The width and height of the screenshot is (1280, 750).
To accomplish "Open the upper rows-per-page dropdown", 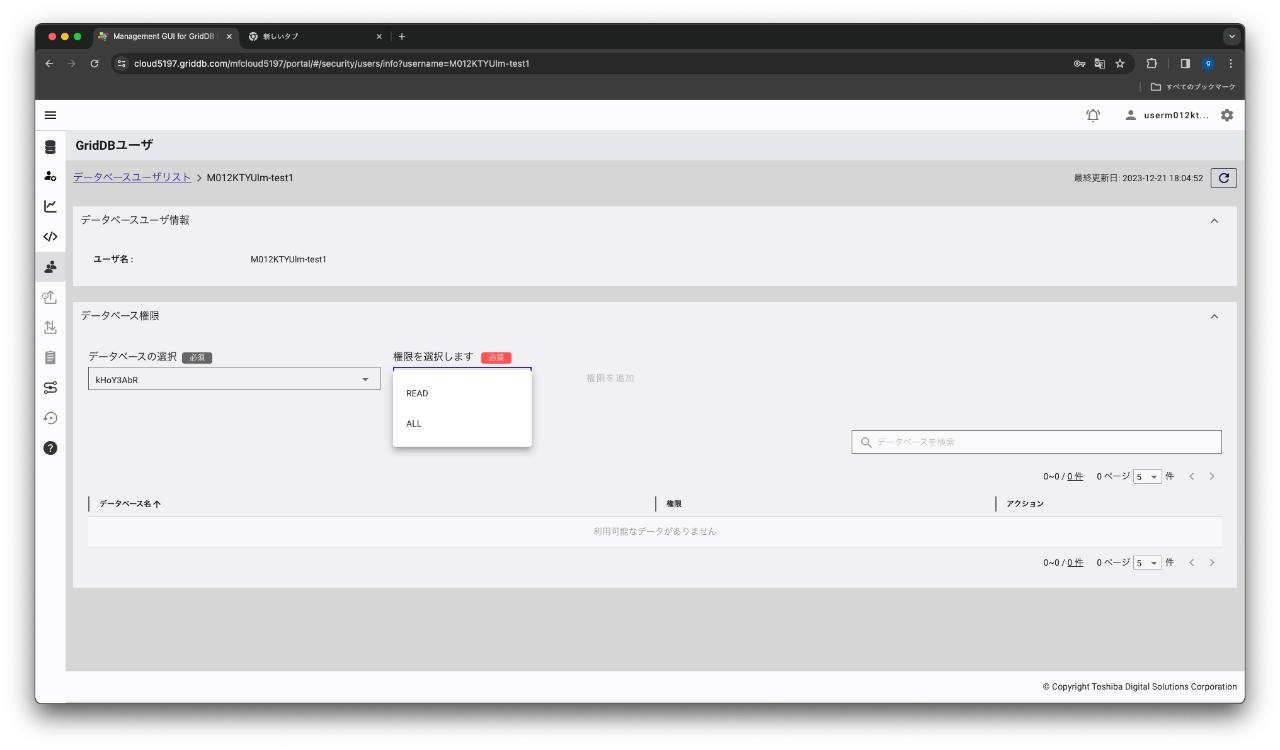I will click(x=1147, y=477).
